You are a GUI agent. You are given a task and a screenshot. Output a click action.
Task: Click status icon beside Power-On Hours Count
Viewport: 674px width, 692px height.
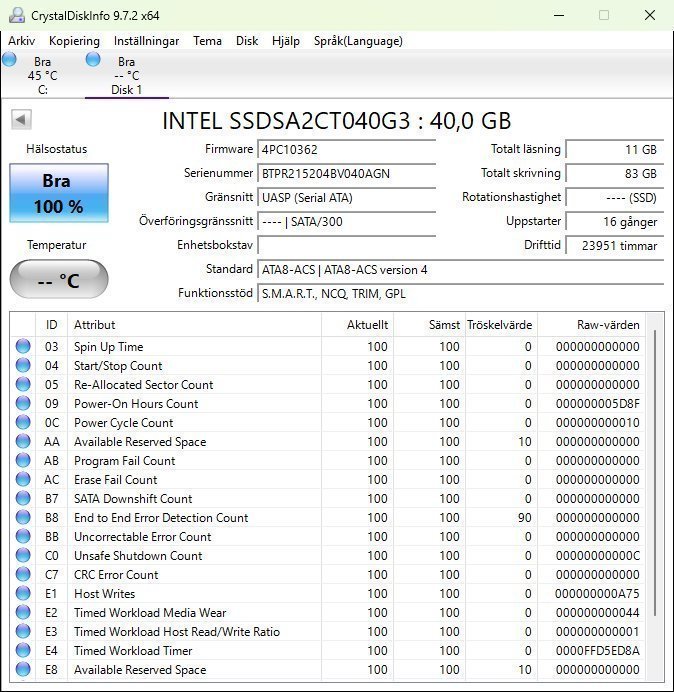pyautogui.click(x=23, y=404)
